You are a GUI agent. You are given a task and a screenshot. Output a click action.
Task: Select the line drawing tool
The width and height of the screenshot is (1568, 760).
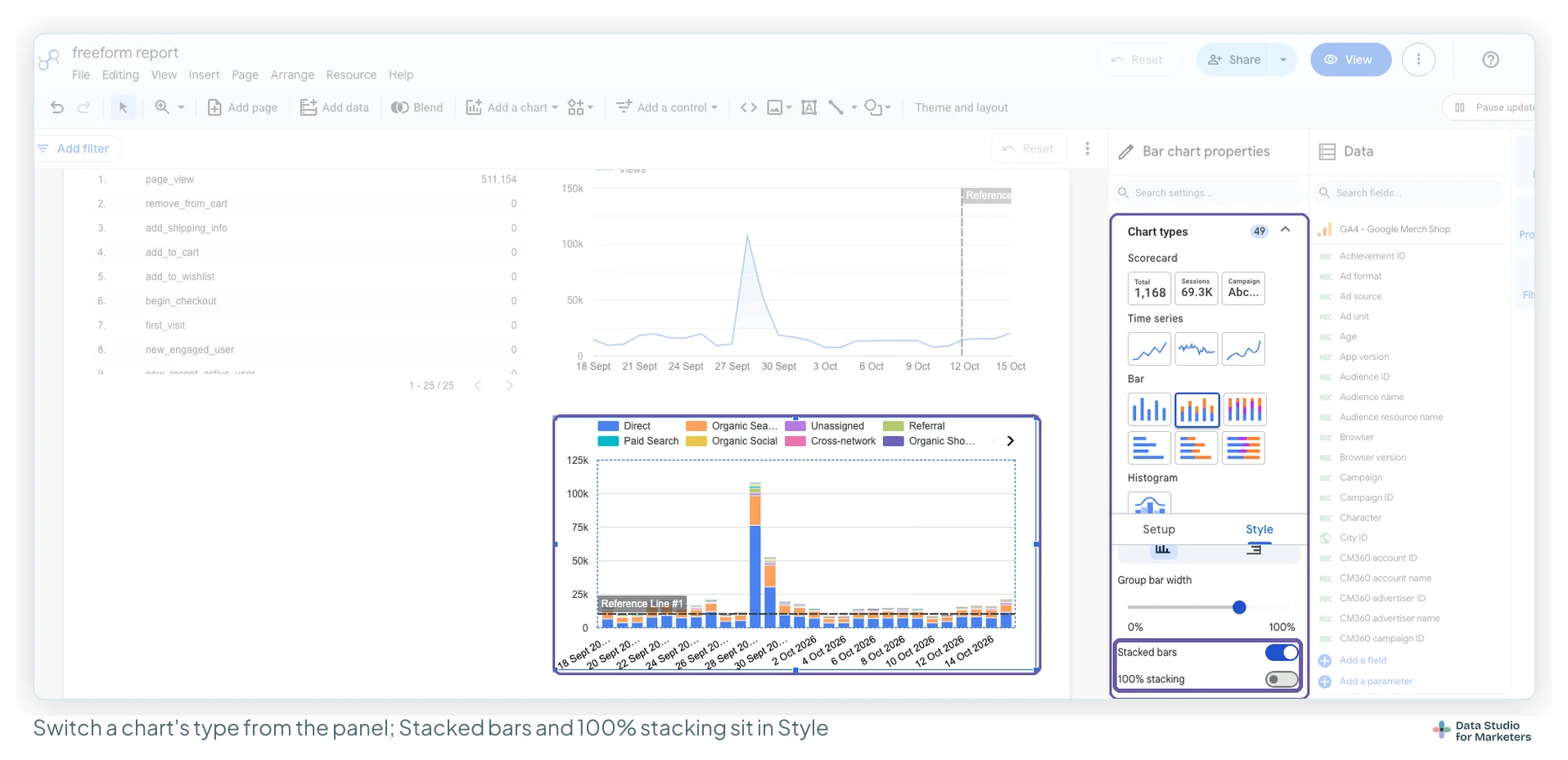(x=836, y=107)
